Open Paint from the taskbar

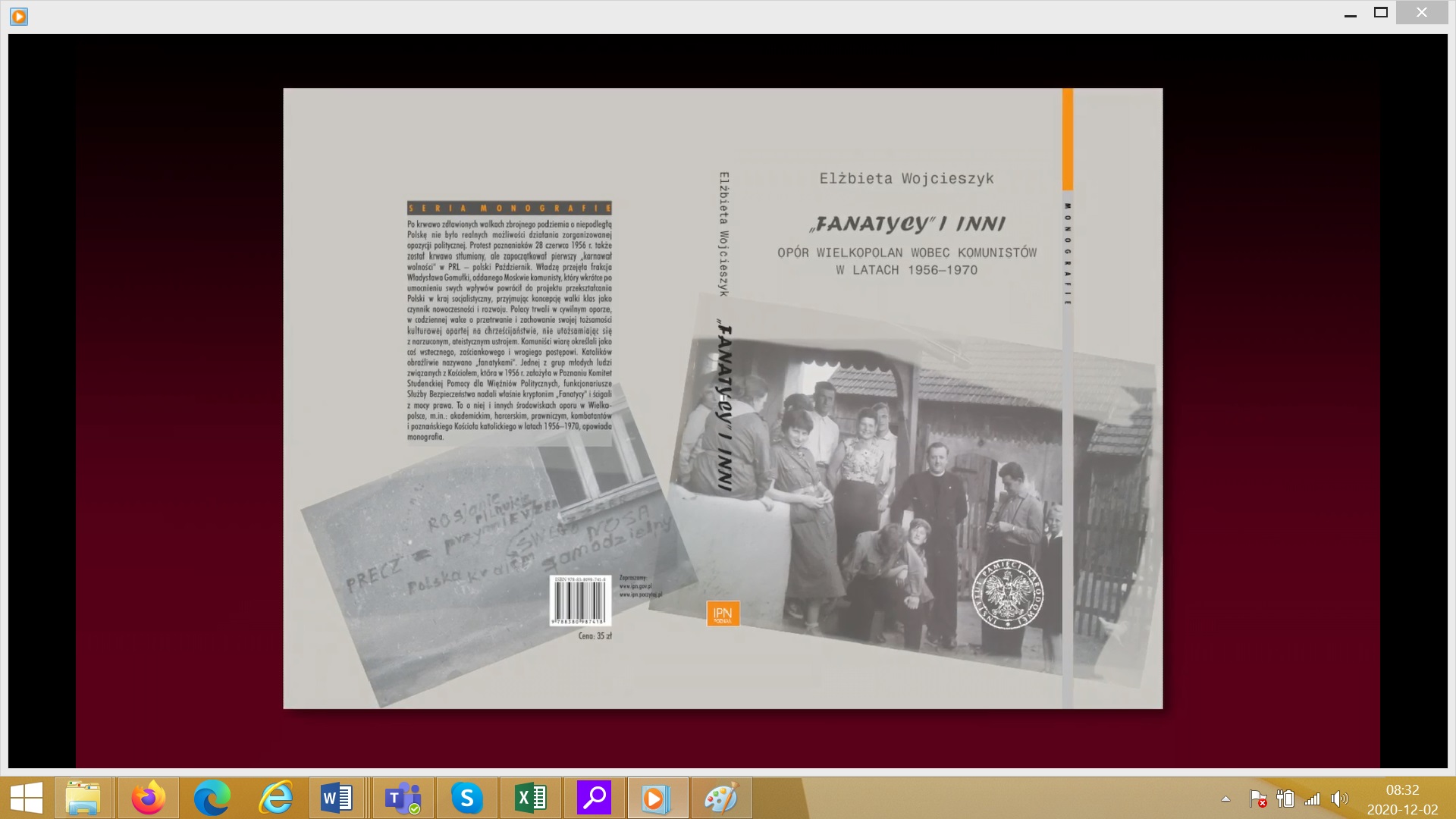pyautogui.click(x=720, y=798)
